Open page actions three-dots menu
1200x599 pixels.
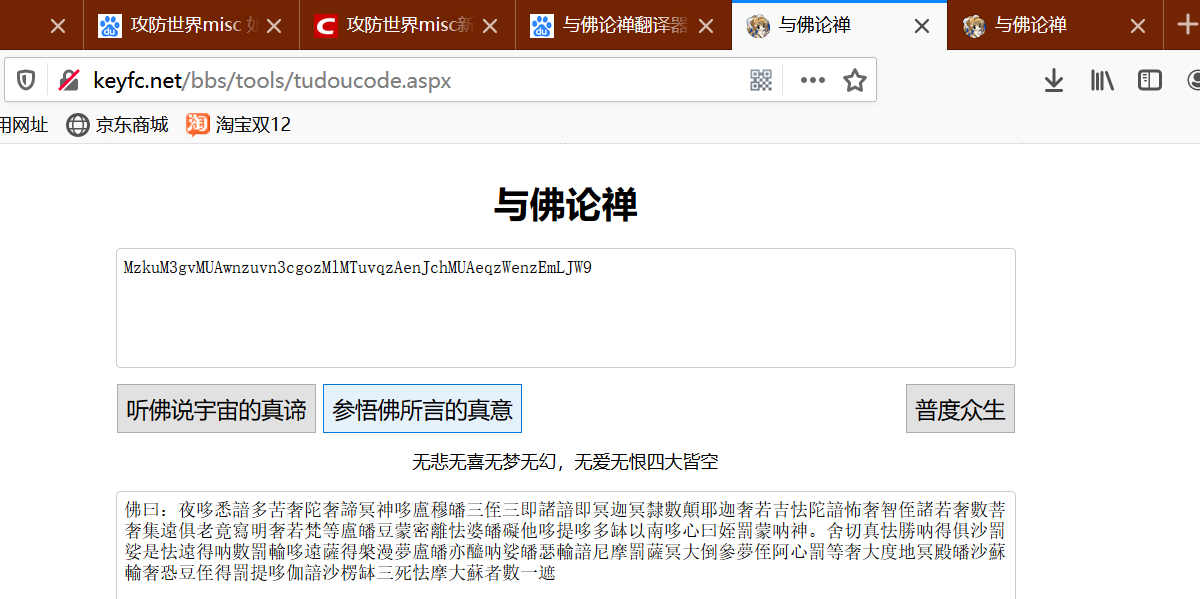coord(812,80)
